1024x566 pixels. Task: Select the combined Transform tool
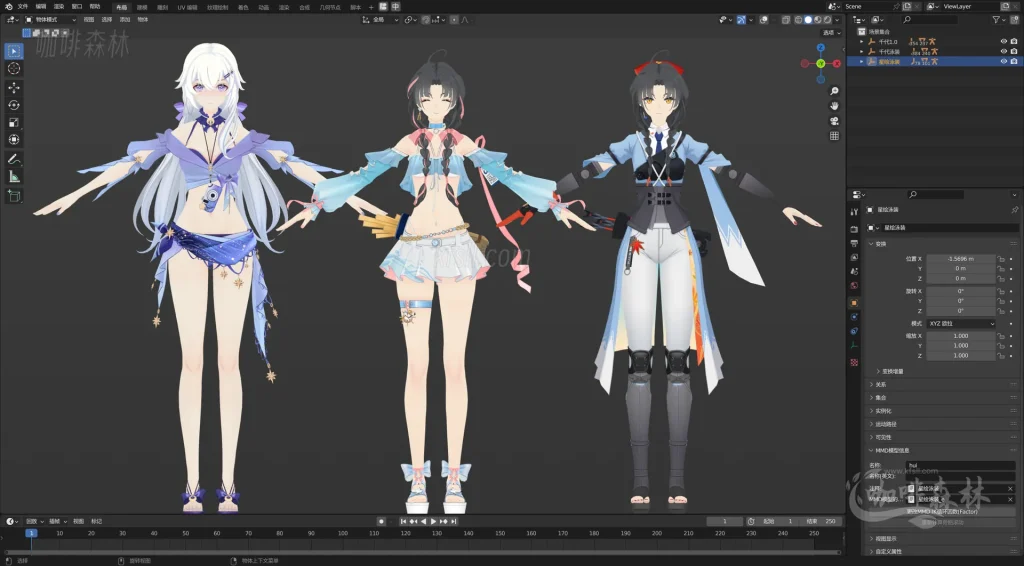14,140
